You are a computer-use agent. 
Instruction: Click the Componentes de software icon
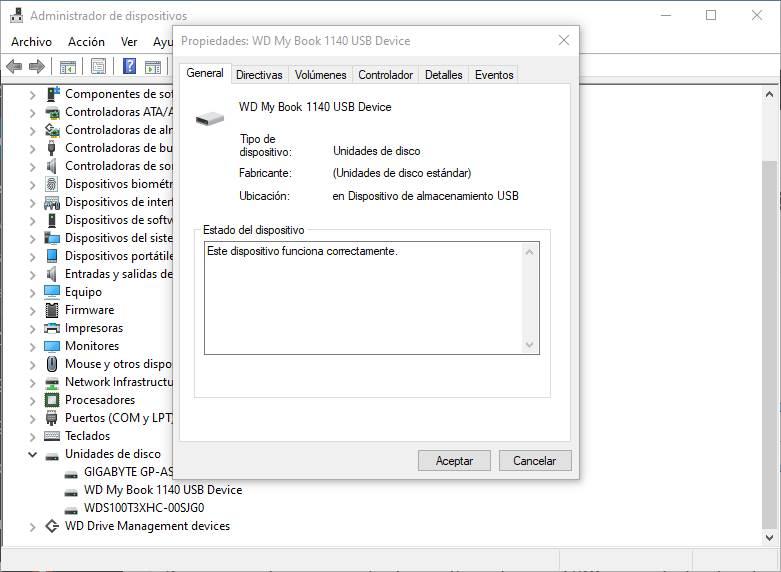[x=52, y=94]
